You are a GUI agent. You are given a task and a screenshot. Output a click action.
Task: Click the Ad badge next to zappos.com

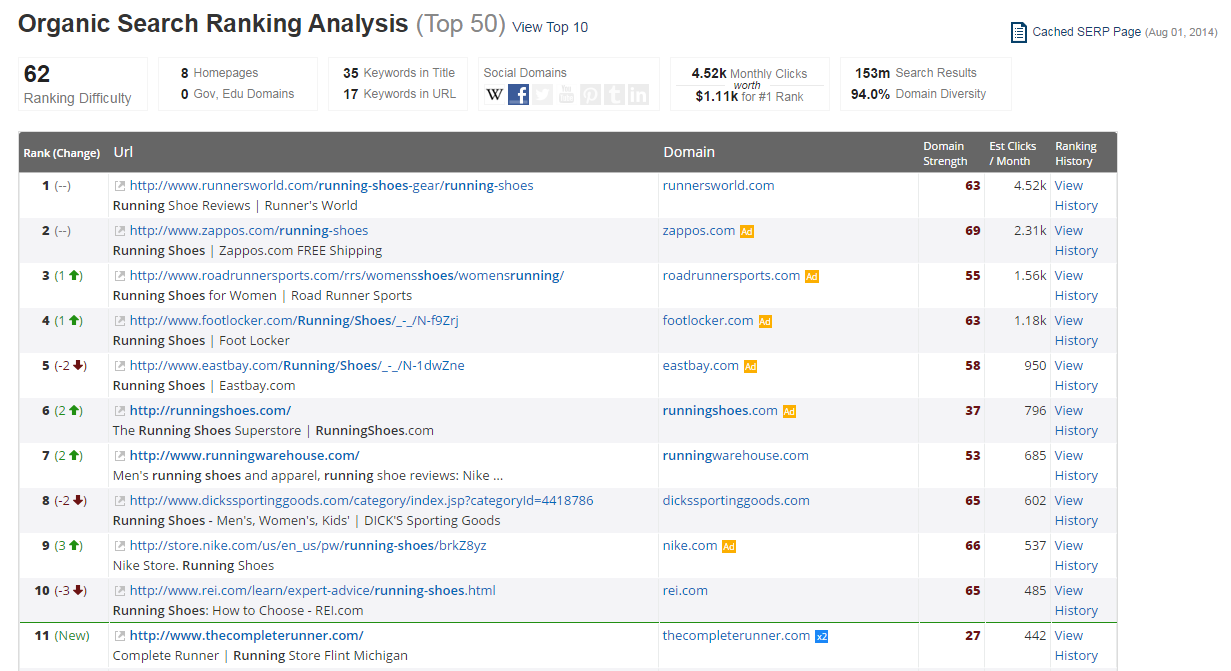pos(747,230)
